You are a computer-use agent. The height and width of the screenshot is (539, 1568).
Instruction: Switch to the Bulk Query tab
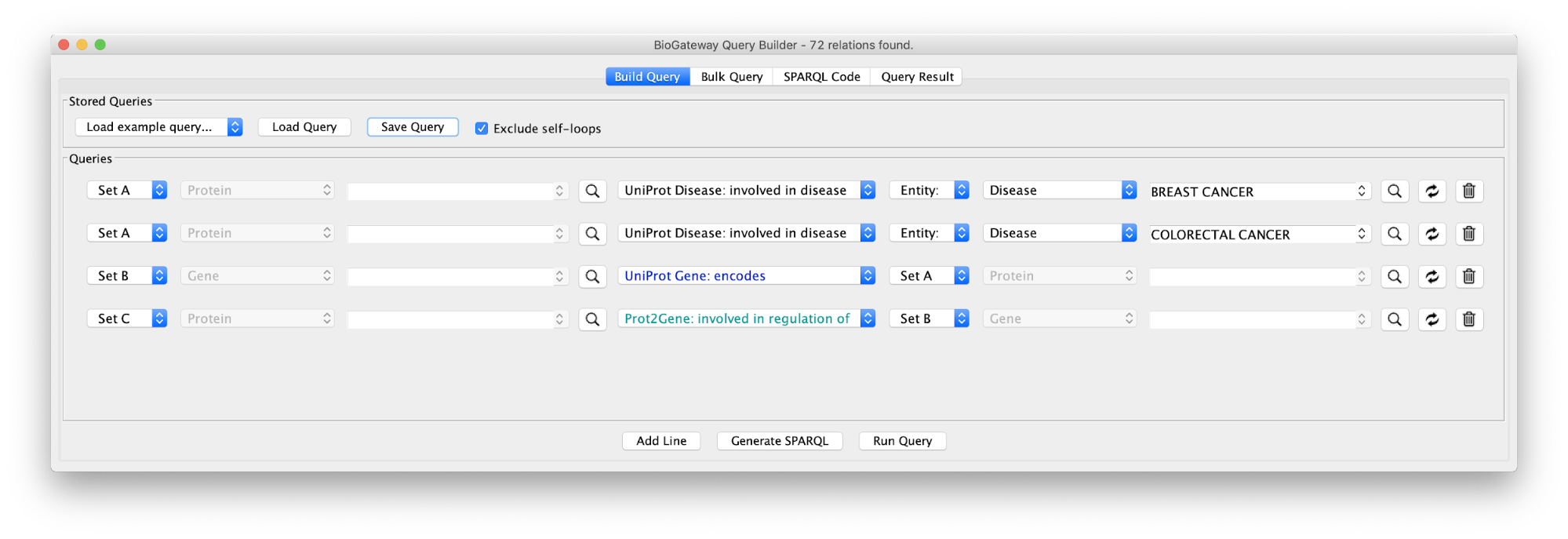tap(731, 77)
